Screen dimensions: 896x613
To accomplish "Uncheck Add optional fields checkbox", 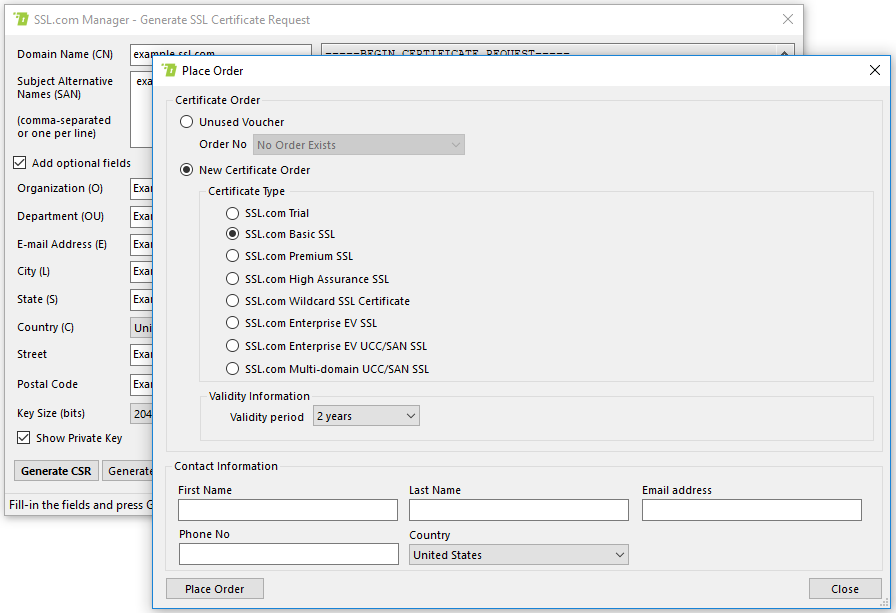I will tap(21, 163).
